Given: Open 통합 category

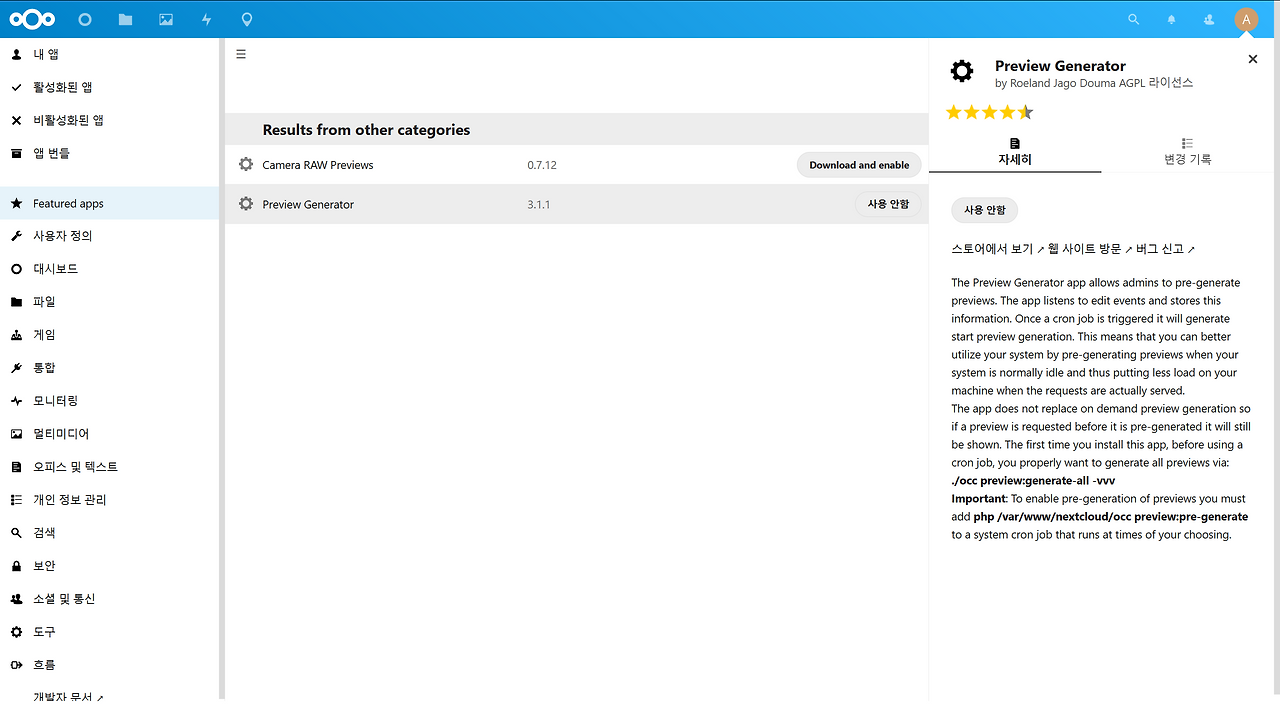Looking at the screenshot, I should coord(109,368).
